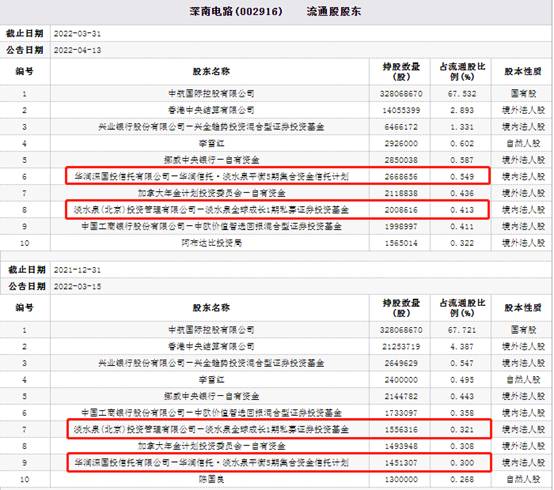Viewport: 554px width, 490px height.
Task: Click 股本性质 header in second table
Action: 523,308
